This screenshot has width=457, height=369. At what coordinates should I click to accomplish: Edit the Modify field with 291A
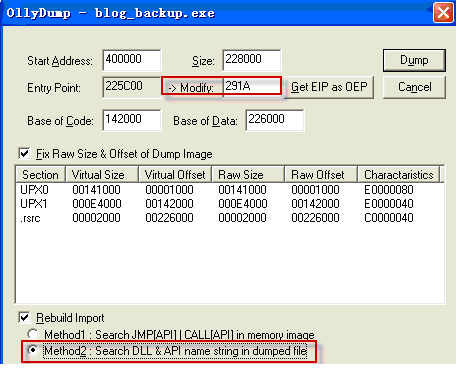pos(252,86)
